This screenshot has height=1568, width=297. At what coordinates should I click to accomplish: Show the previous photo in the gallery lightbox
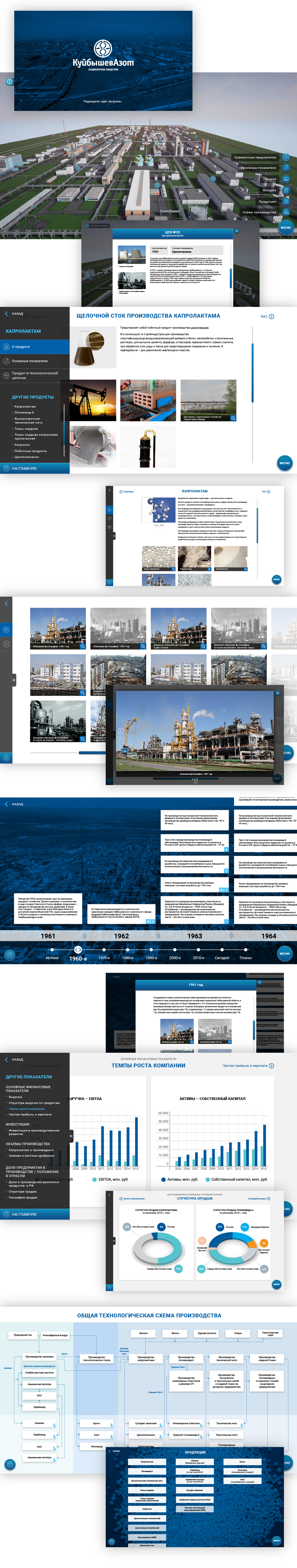tap(121, 731)
